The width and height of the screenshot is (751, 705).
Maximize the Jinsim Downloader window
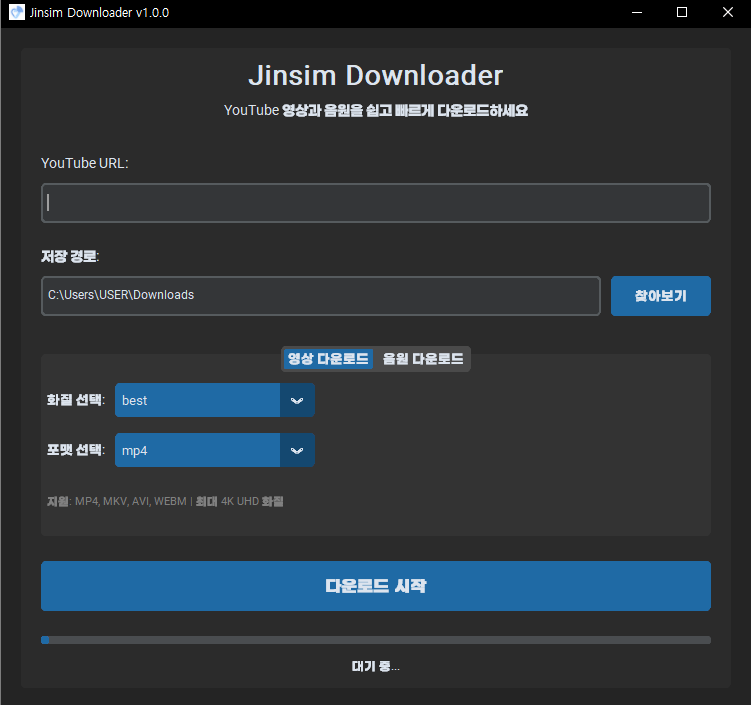pos(682,13)
